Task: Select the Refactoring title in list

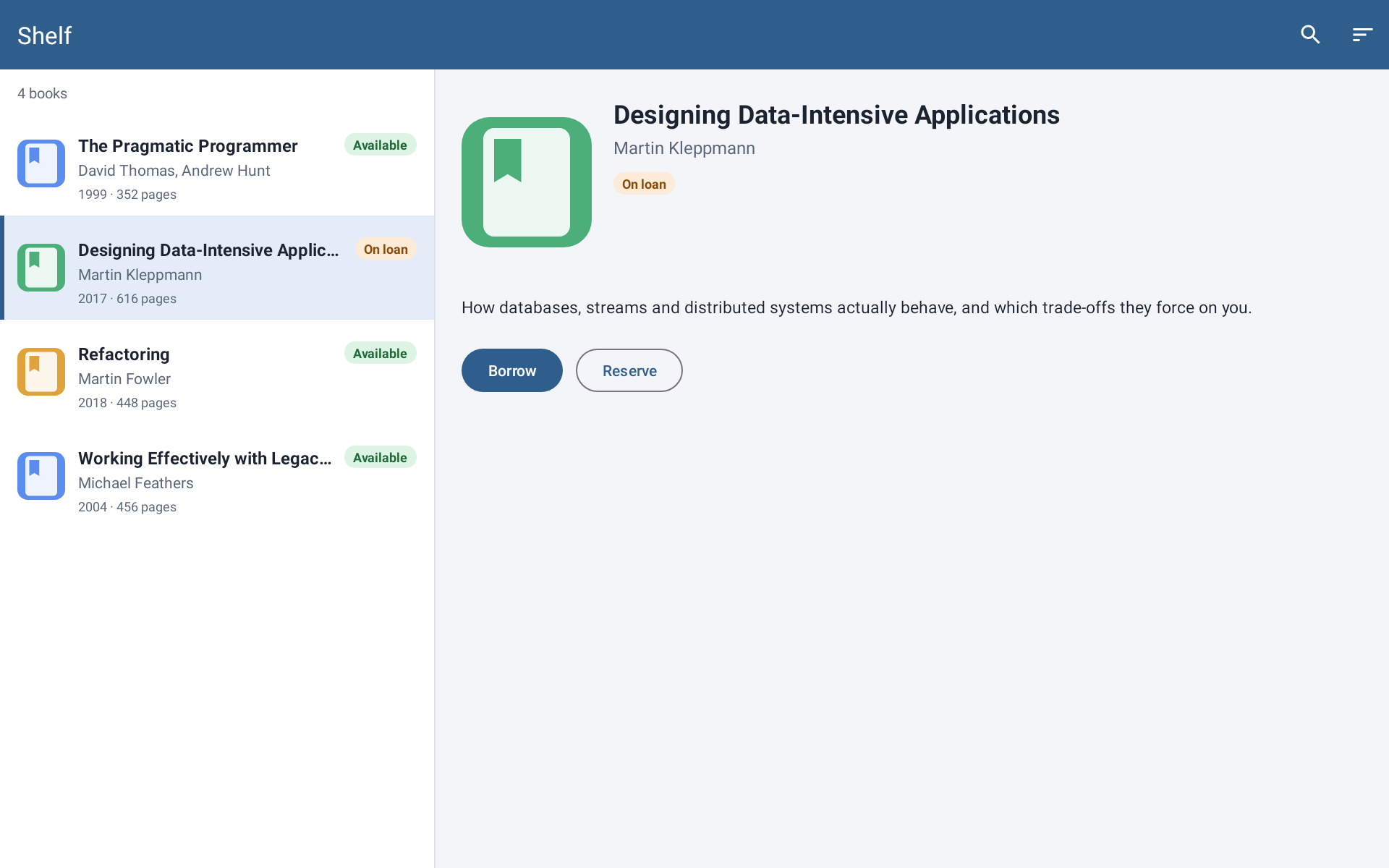Action: click(x=124, y=354)
